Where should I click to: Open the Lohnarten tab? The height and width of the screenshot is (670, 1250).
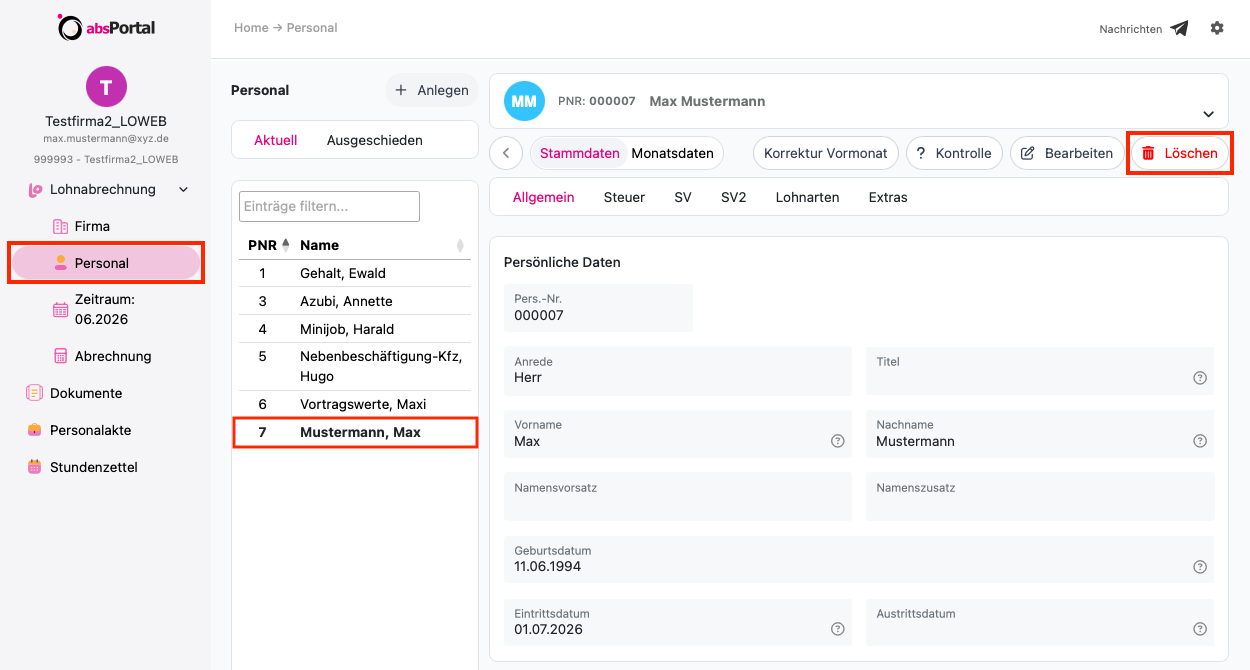807,197
